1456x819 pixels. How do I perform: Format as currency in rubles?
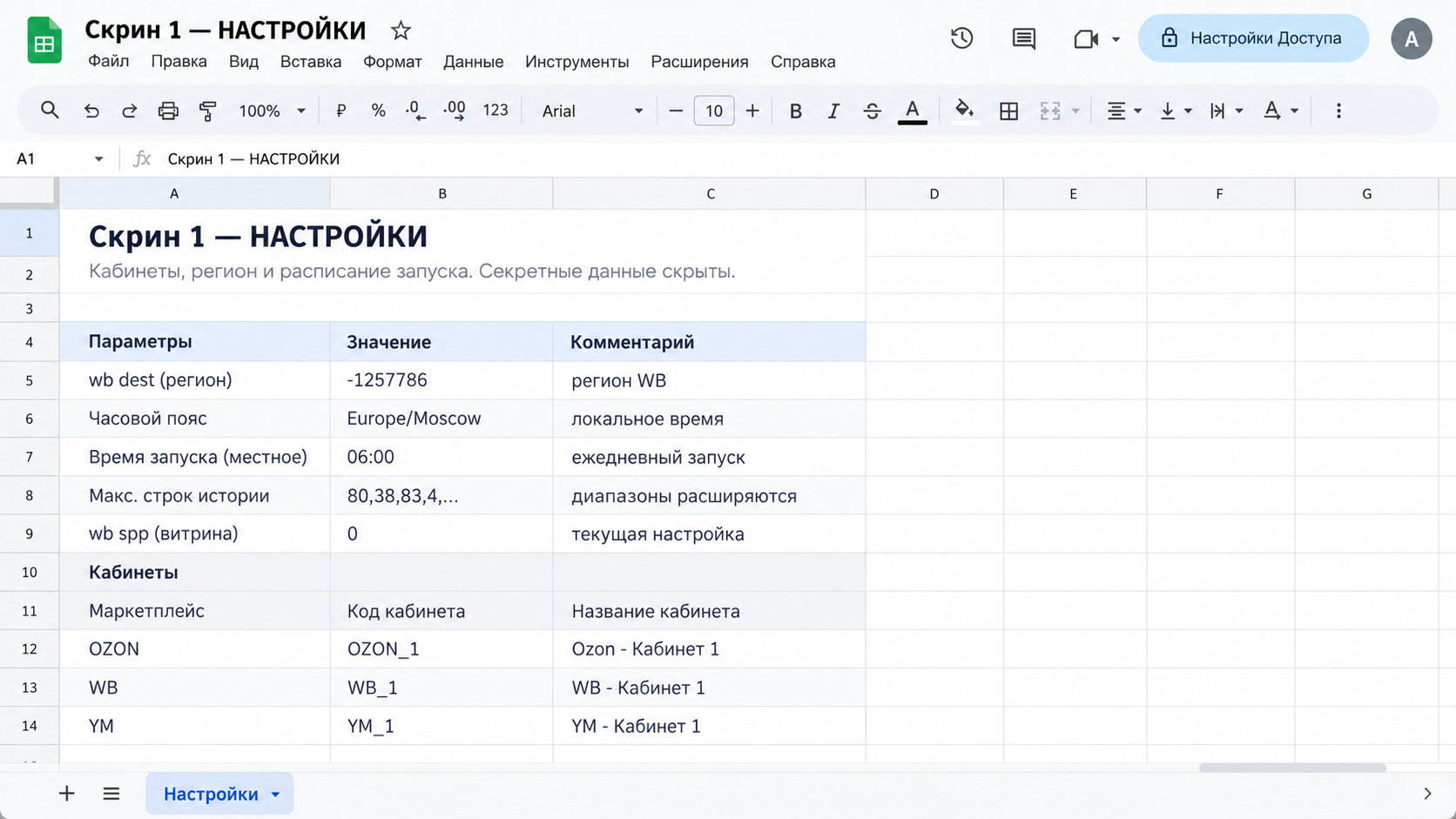tap(340, 111)
